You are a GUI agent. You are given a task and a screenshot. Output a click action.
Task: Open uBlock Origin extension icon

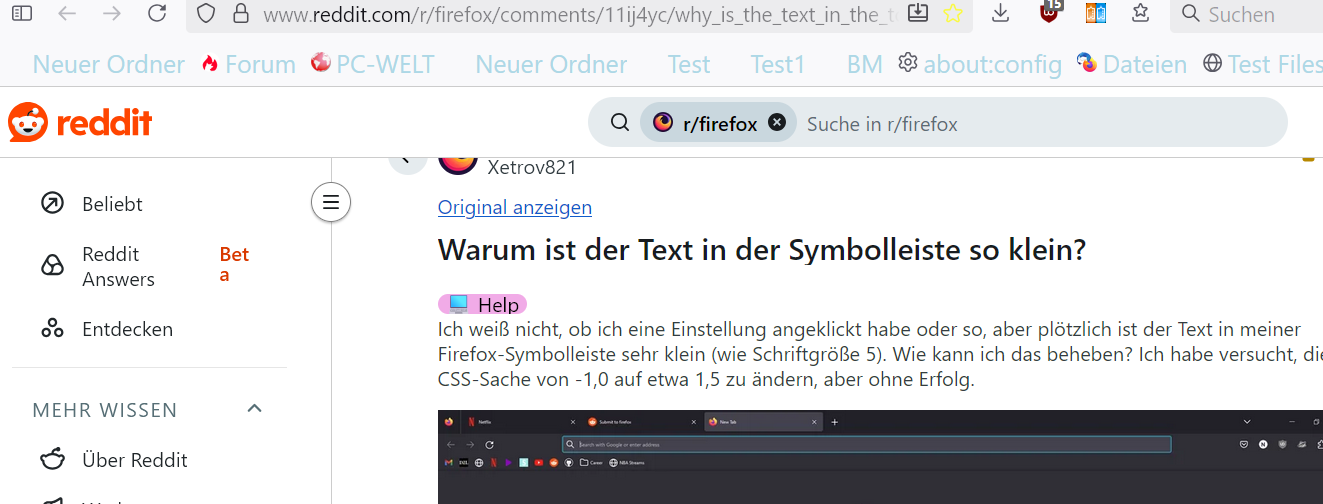point(1049,12)
